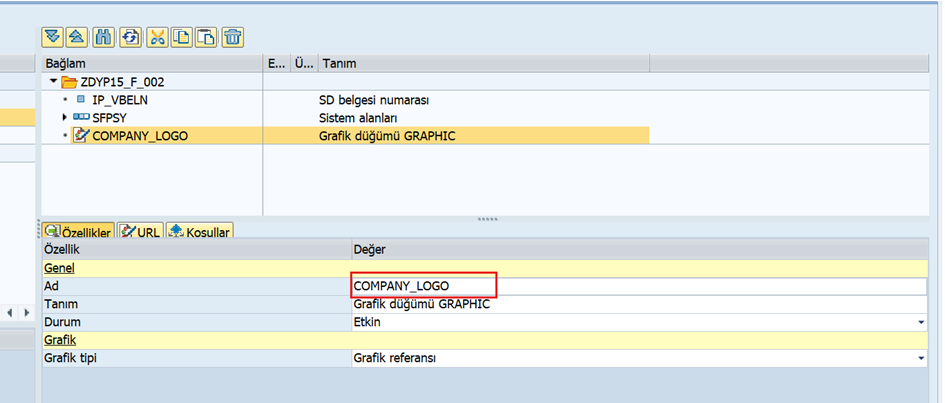The width and height of the screenshot is (945, 403).
Task: Collapse the ZDYP15_F_002 folder
Action: coord(53,81)
